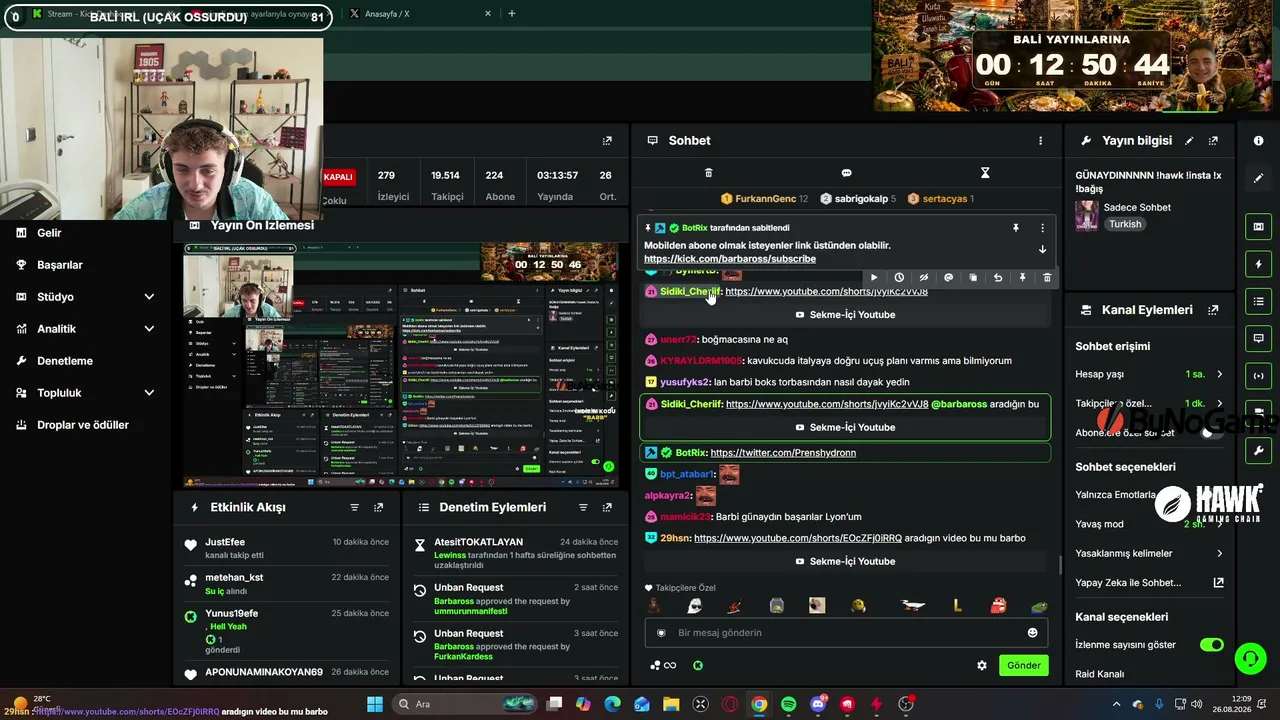The width and height of the screenshot is (1280, 720).
Task: Edit stream info with the pencil icon
Action: pyautogui.click(x=1189, y=141)
